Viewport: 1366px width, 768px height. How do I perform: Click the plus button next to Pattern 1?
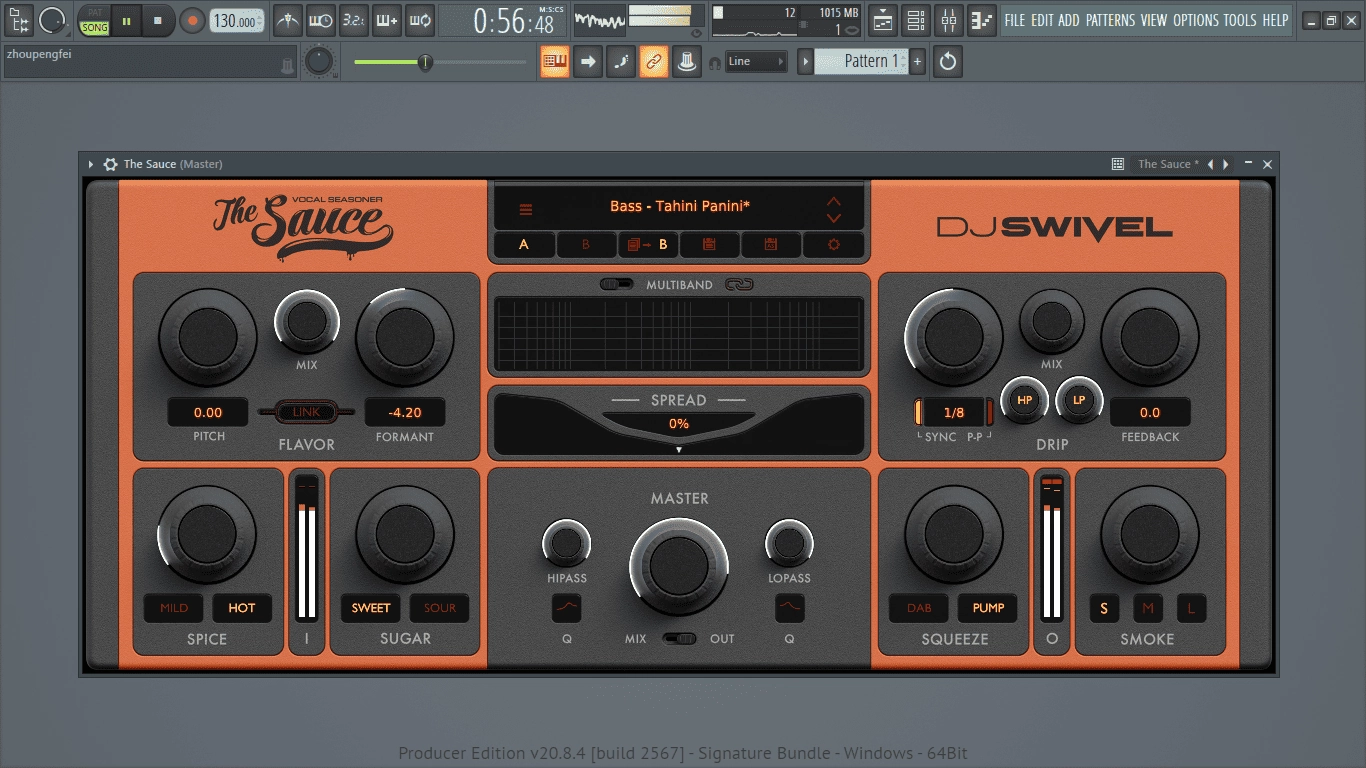(x=918, y=62)
